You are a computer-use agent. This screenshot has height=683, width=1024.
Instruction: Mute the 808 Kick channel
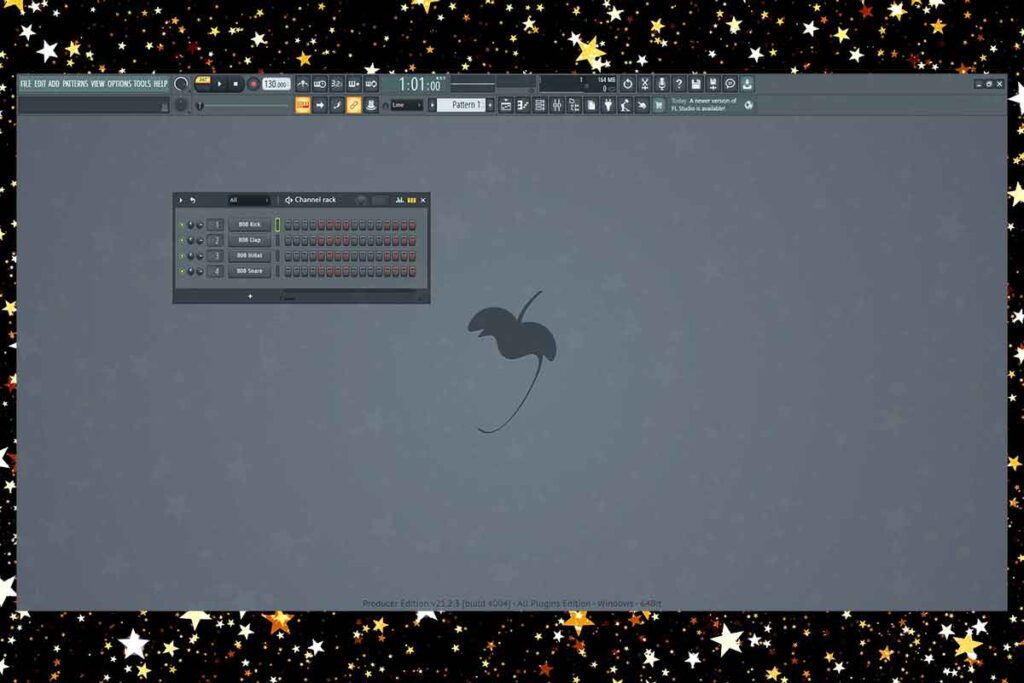[x=181, y=225]
